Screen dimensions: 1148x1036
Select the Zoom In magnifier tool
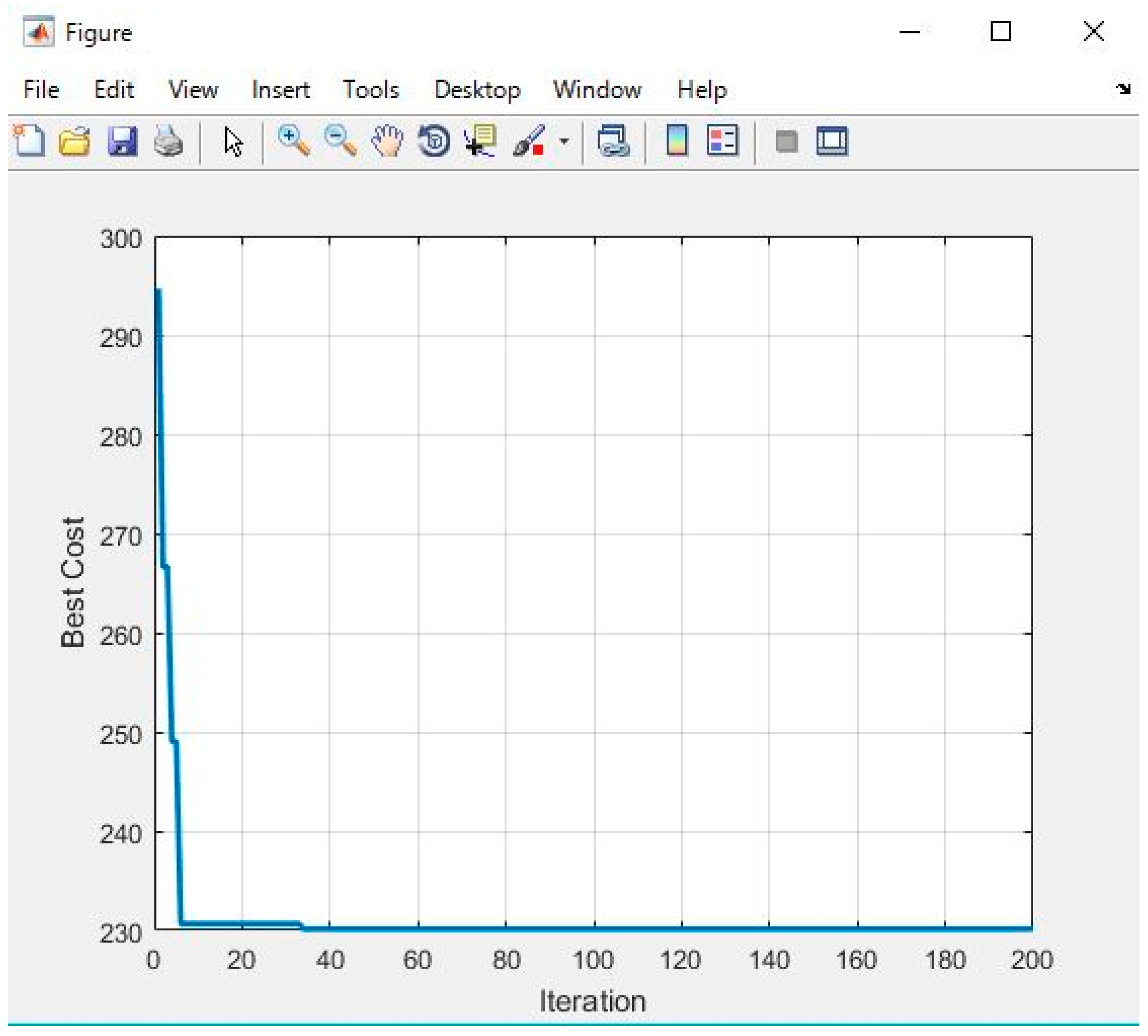pyautogui.click(x=293, y=140)
